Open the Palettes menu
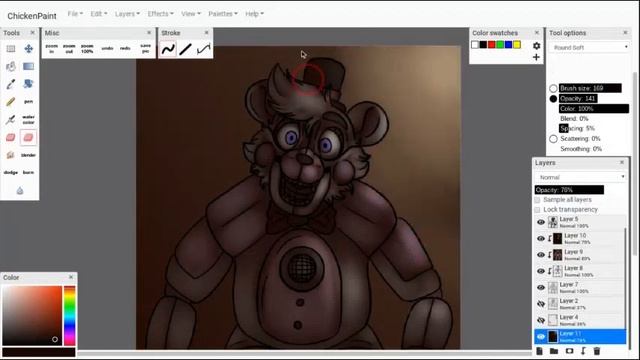Image resolution: width=640 pixels, height=360 pixels. pyautogui.click(x=223, y=14)
